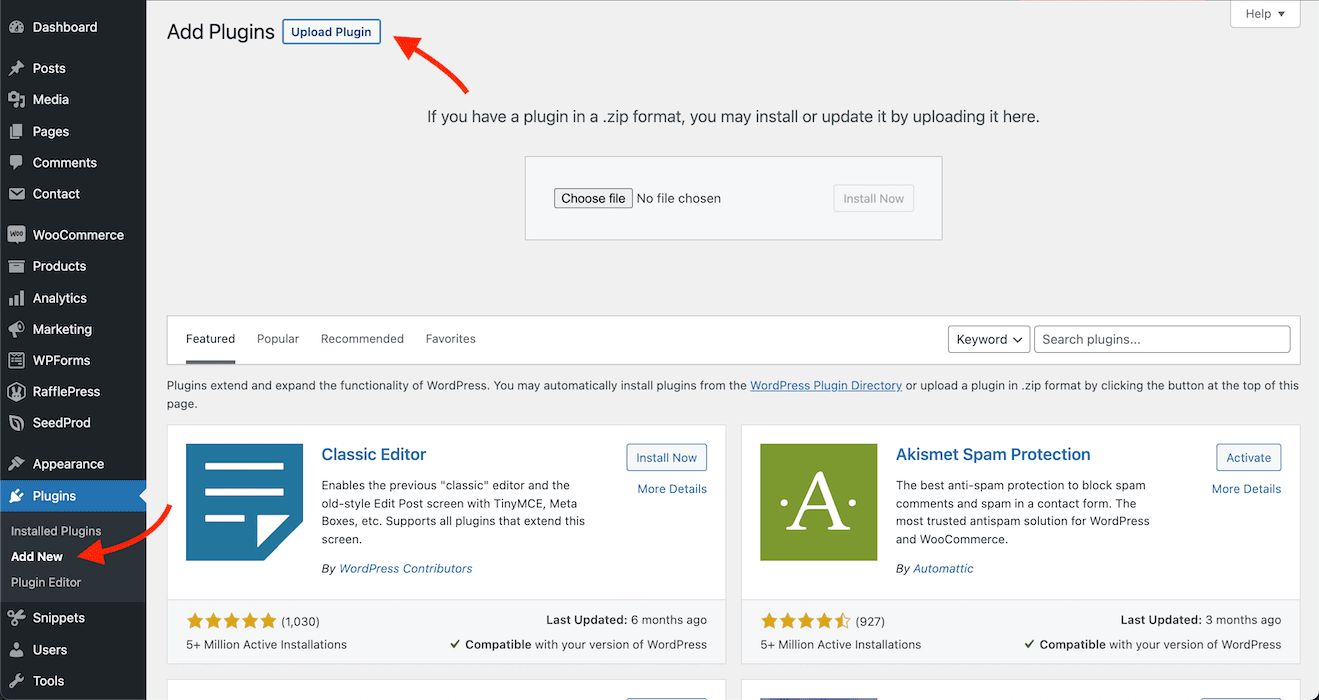Switch to the Recommended tab
Screen dimensions: 1319x700
click(x=362, y=339)
